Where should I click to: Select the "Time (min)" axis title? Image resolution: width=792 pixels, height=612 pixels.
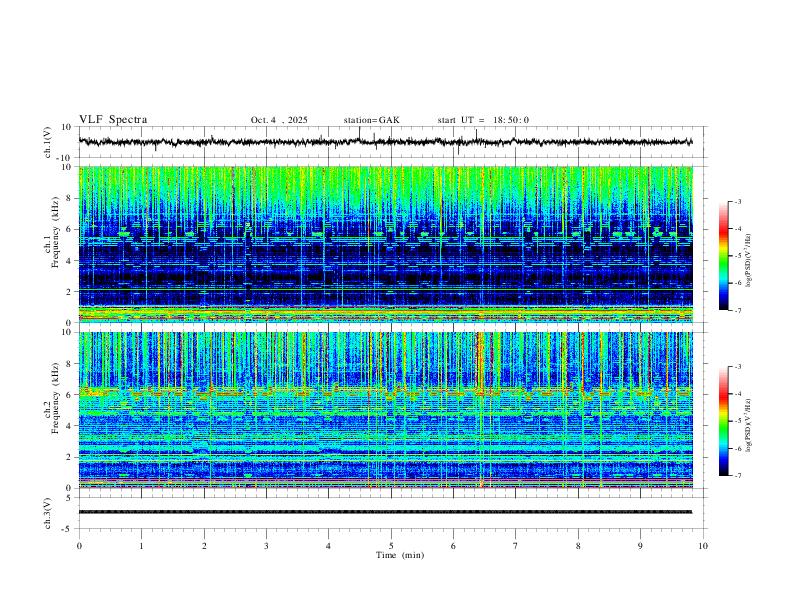coord(400,555)
